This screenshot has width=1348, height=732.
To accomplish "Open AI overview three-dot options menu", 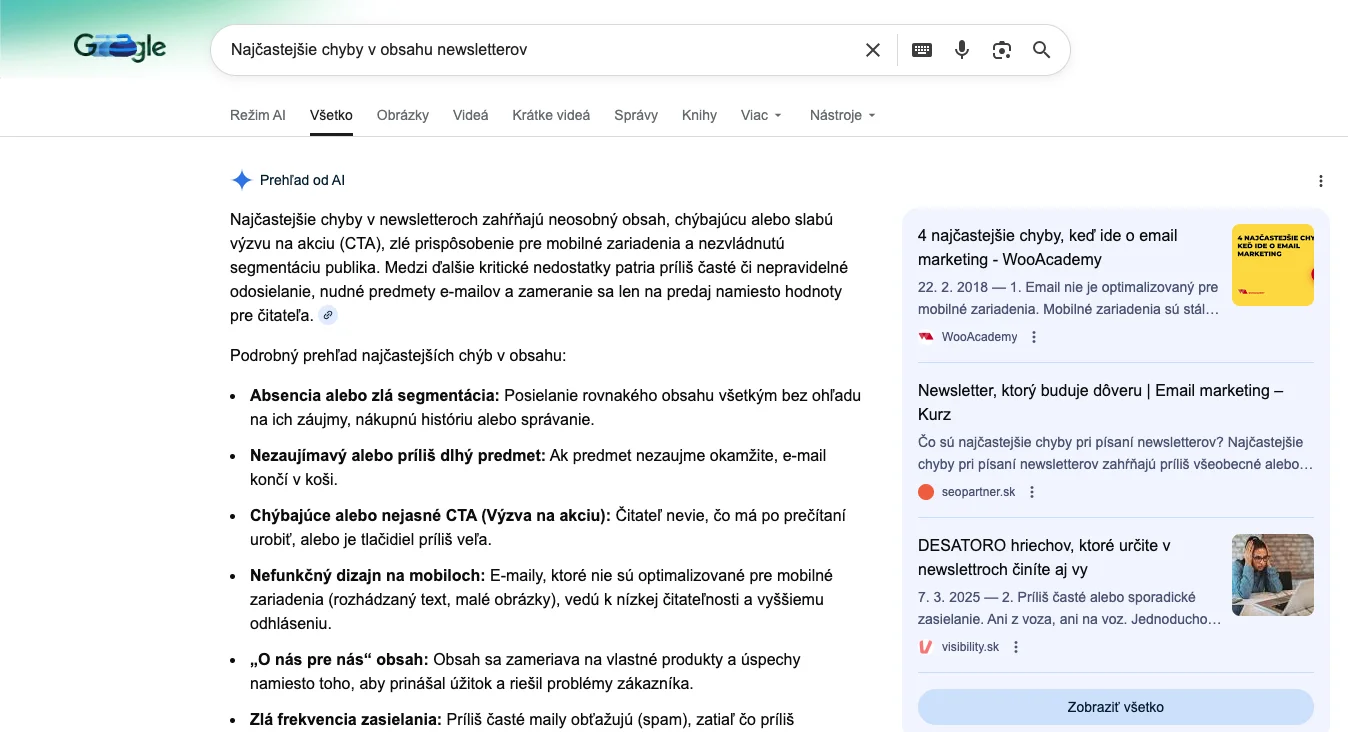I will point(1321,181).
